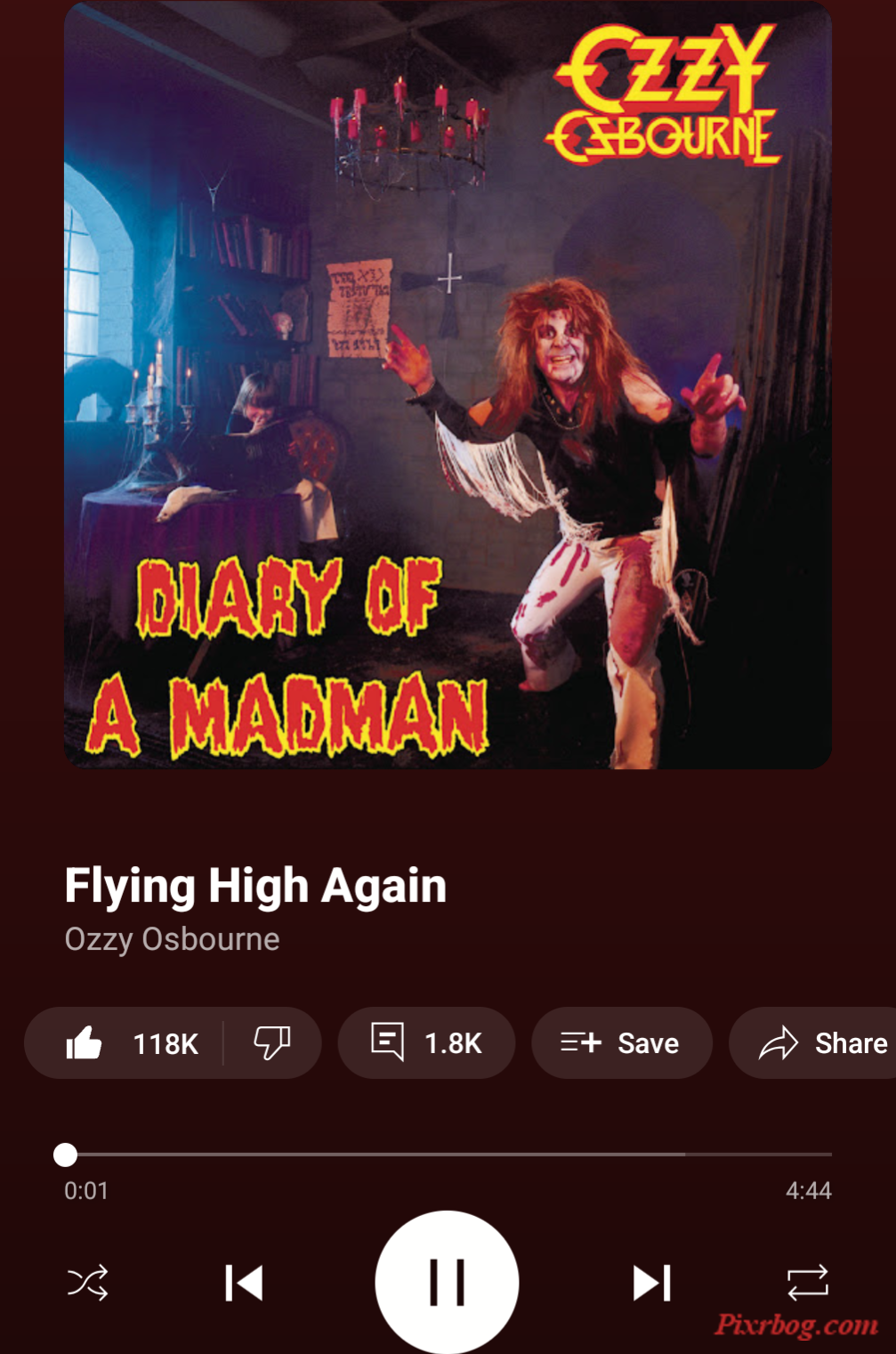896x1354 pixels.
Task: Click the 0:01 elapsed time label
Action: 86,1190
